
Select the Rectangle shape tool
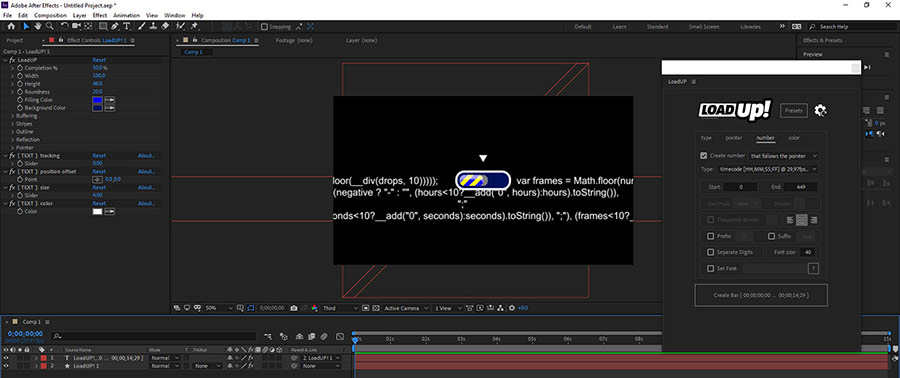(103, 26)
